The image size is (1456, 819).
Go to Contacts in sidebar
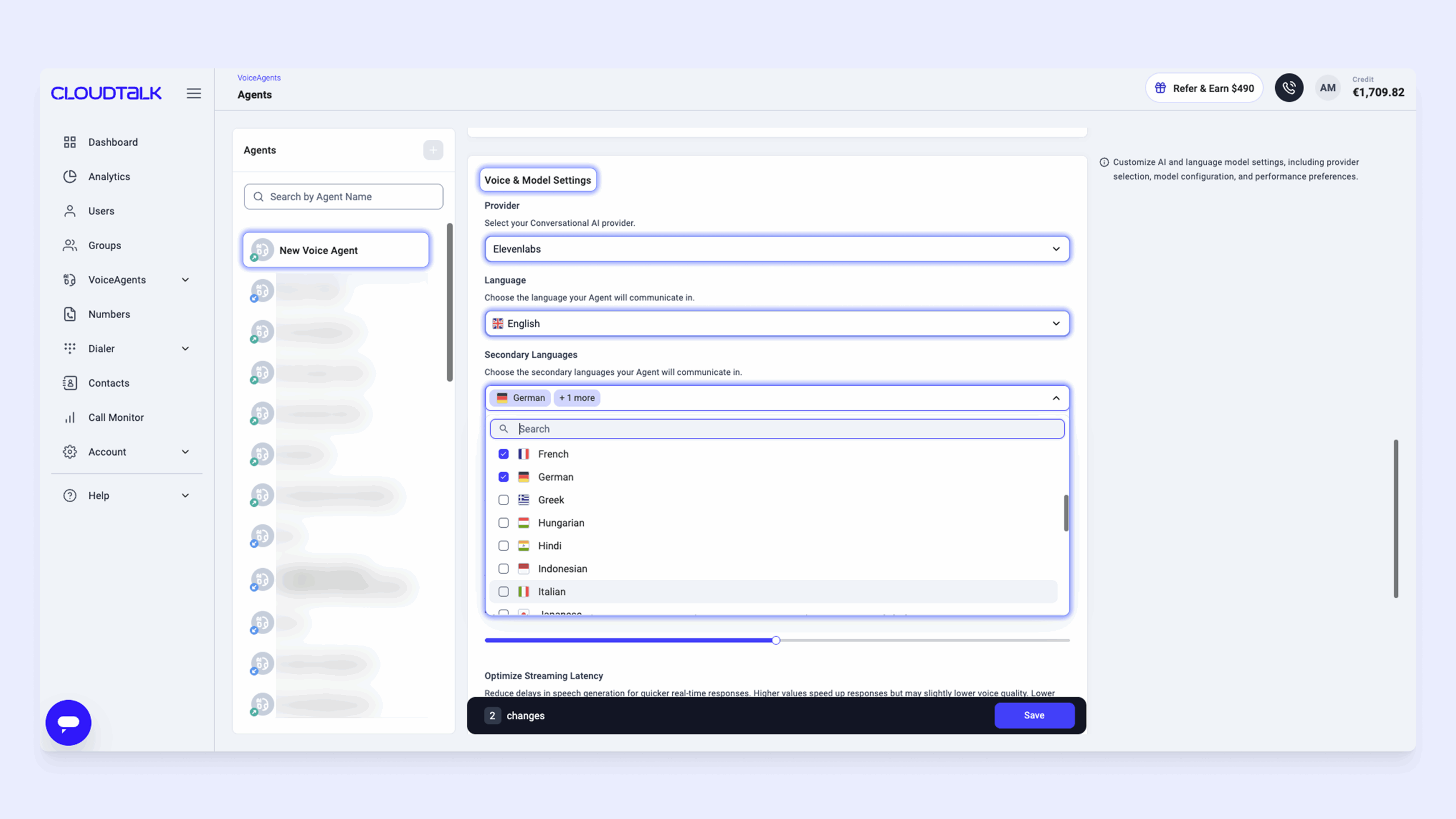[109, 383]
